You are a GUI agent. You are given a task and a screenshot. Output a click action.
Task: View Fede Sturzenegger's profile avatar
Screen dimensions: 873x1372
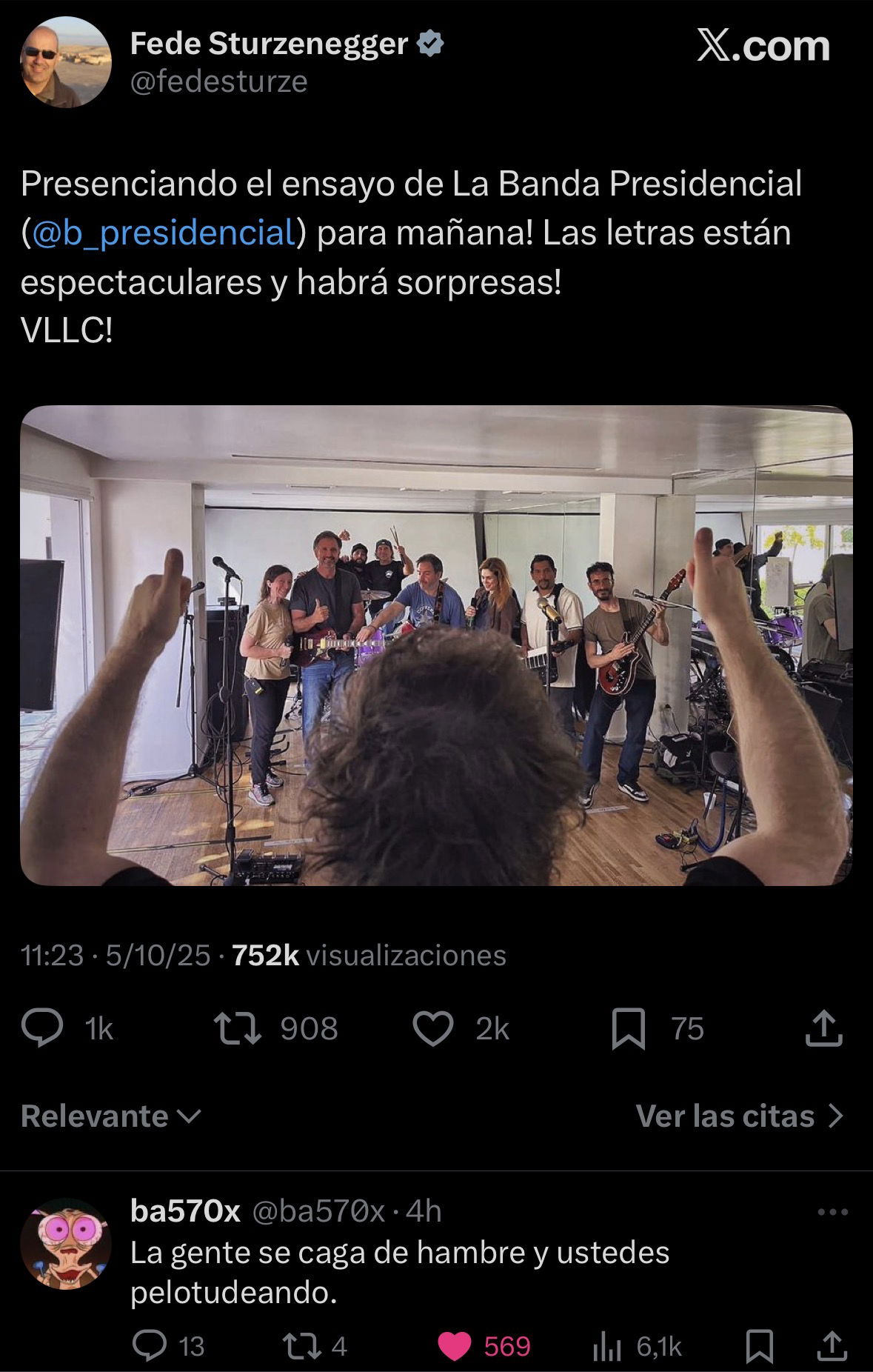coord(66,62)
